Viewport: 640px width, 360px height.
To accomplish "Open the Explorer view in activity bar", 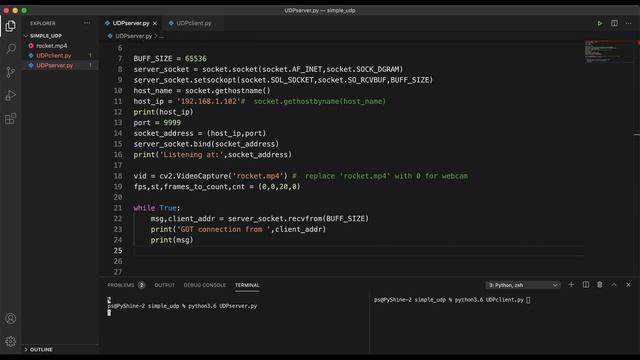I will (x=11, y=26).
